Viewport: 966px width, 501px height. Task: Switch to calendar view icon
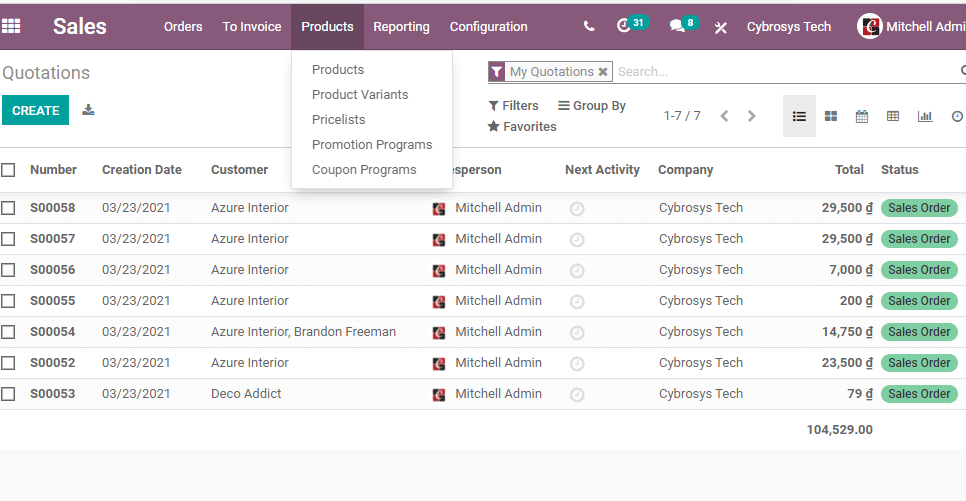(x=862, y=116)
